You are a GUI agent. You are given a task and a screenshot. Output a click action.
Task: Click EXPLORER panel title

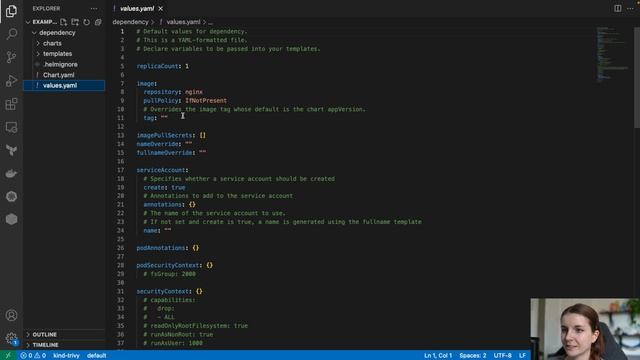coord(46,9)
